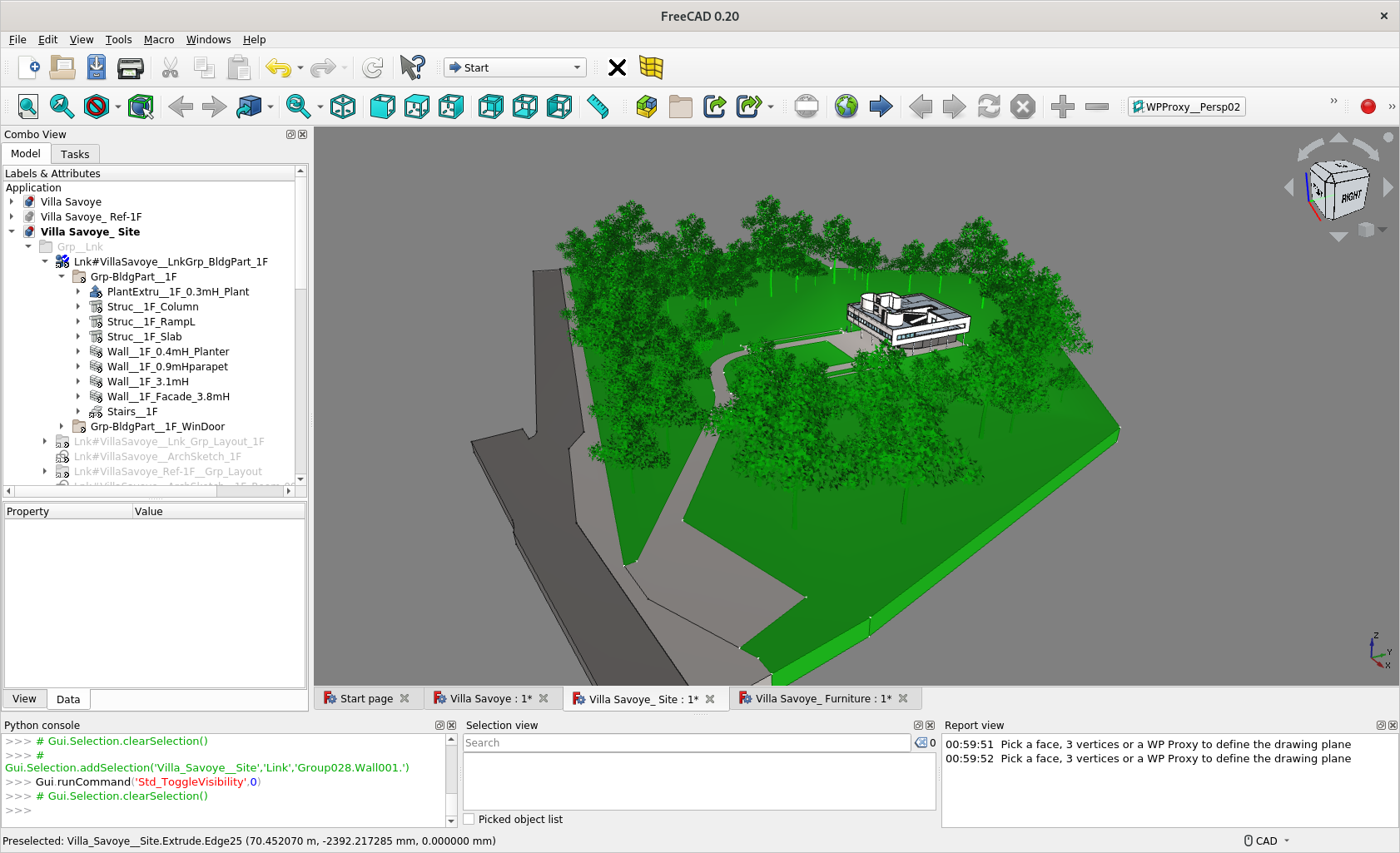The image size is (1400, 853).
Task: Open a file with folder icon
Action: tap(62, 67)
